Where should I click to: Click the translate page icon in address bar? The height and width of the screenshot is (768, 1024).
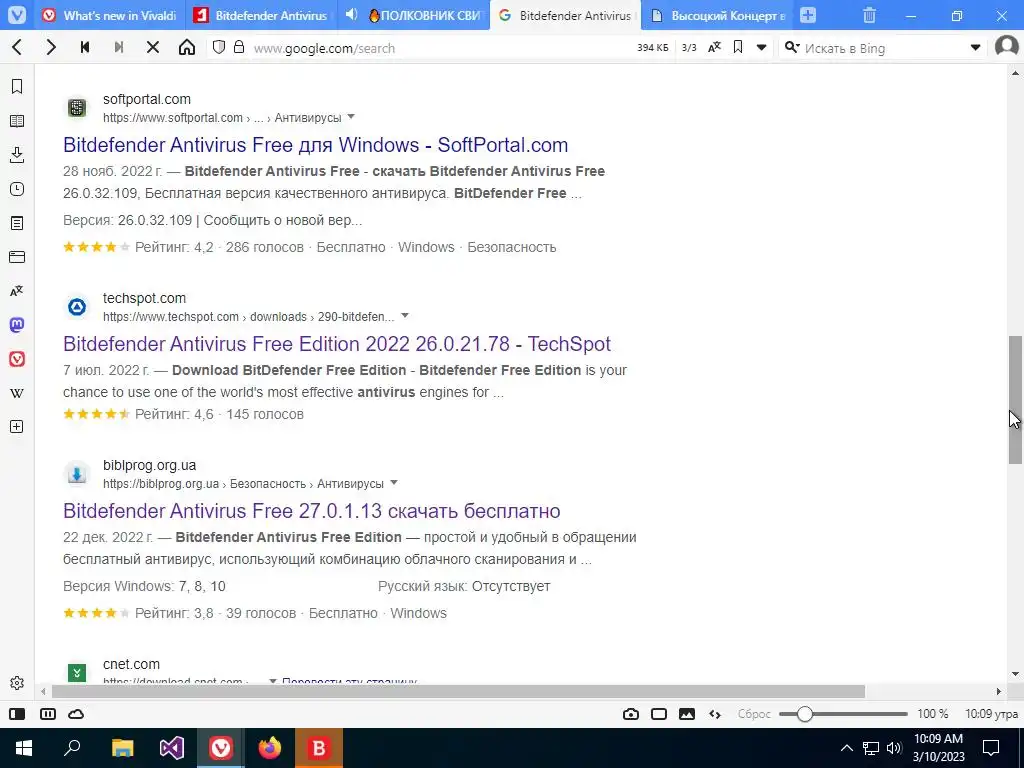(714, 47)
